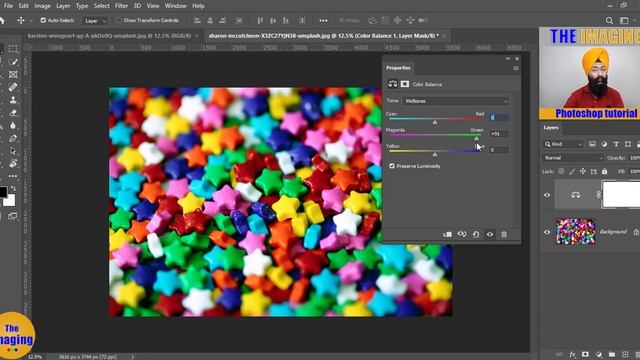
Task: Select the Pen tool
Action: coord(13,138)
